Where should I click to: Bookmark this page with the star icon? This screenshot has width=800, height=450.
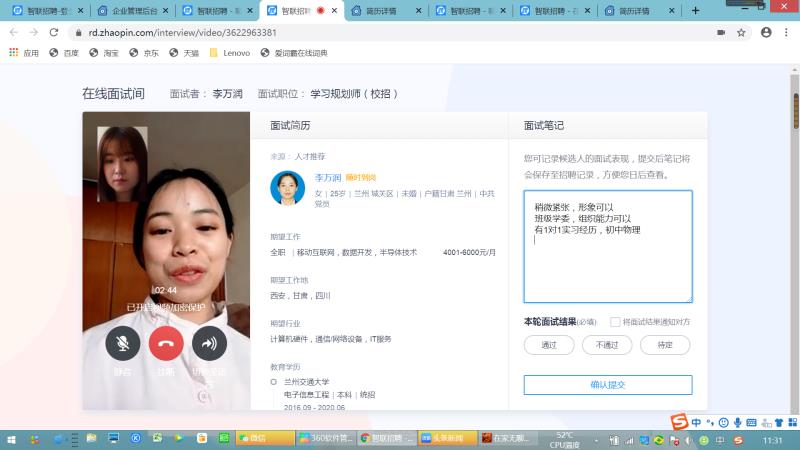pyautogui.click(x=741, y=32)
